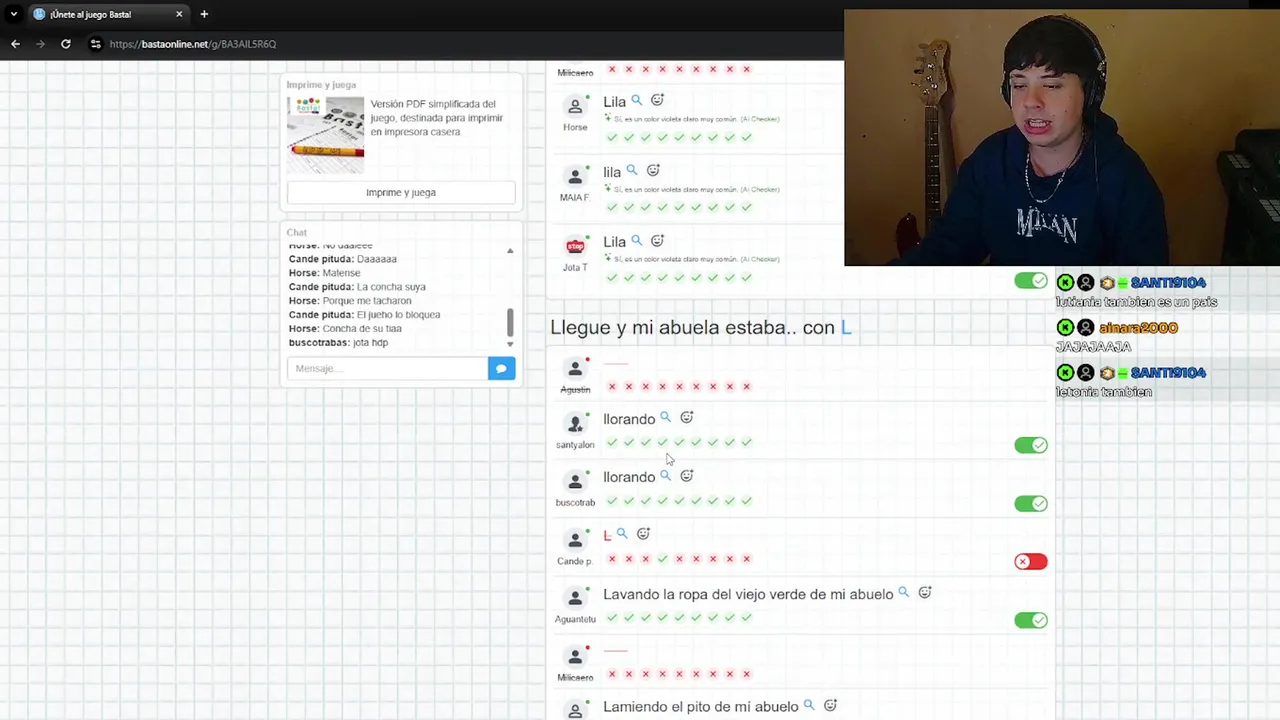Enable the rejected toggle on Cande p's L
The height and width of the screenshot is (720, 1280).
[1030, 561]
